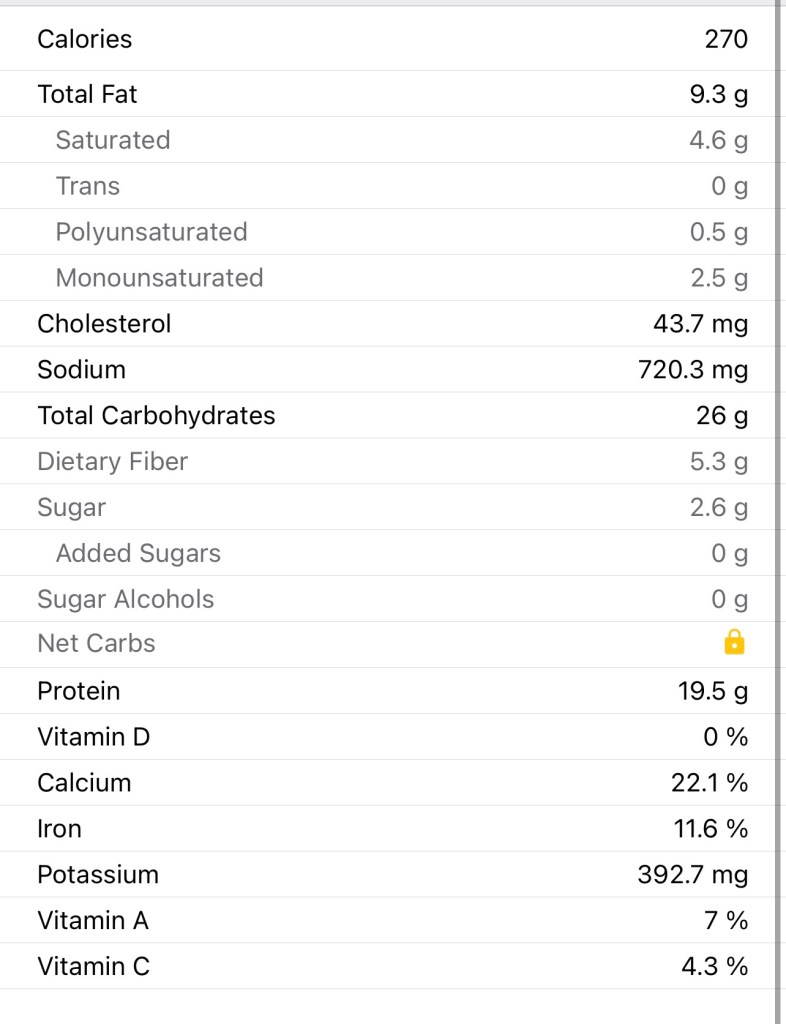Choose the Polyunsaturated row
Screen dimensions: 786x1024
[x=390, y=233]
